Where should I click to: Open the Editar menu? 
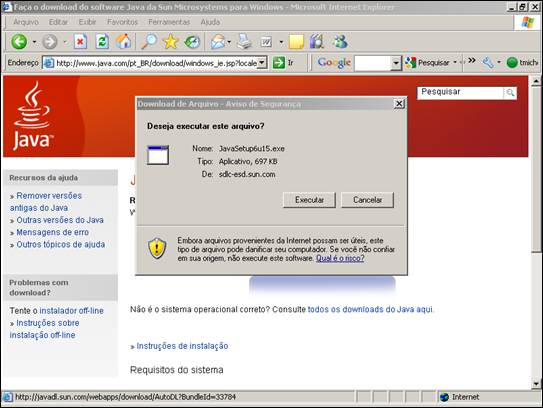point(58,22)
